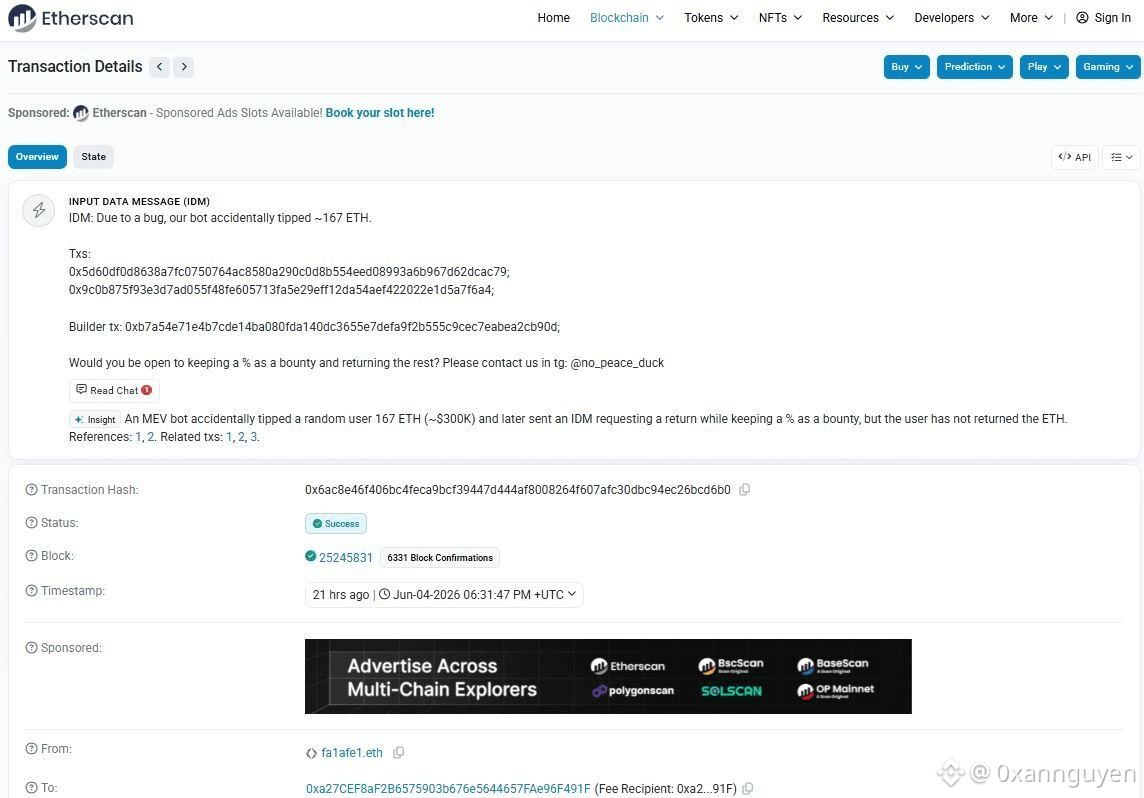Click help icon next to To
1144x798 pixels.
click(x=31, y=788)
